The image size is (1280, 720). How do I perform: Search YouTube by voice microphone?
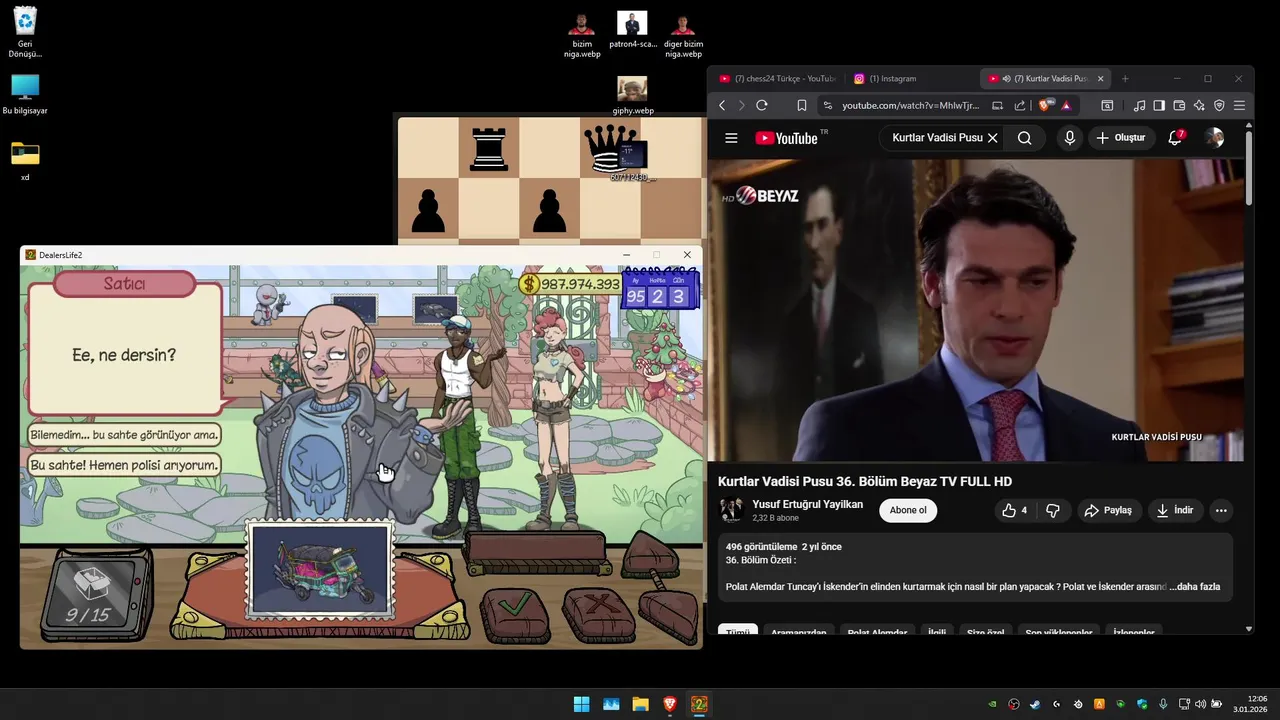click(1069, 138)
